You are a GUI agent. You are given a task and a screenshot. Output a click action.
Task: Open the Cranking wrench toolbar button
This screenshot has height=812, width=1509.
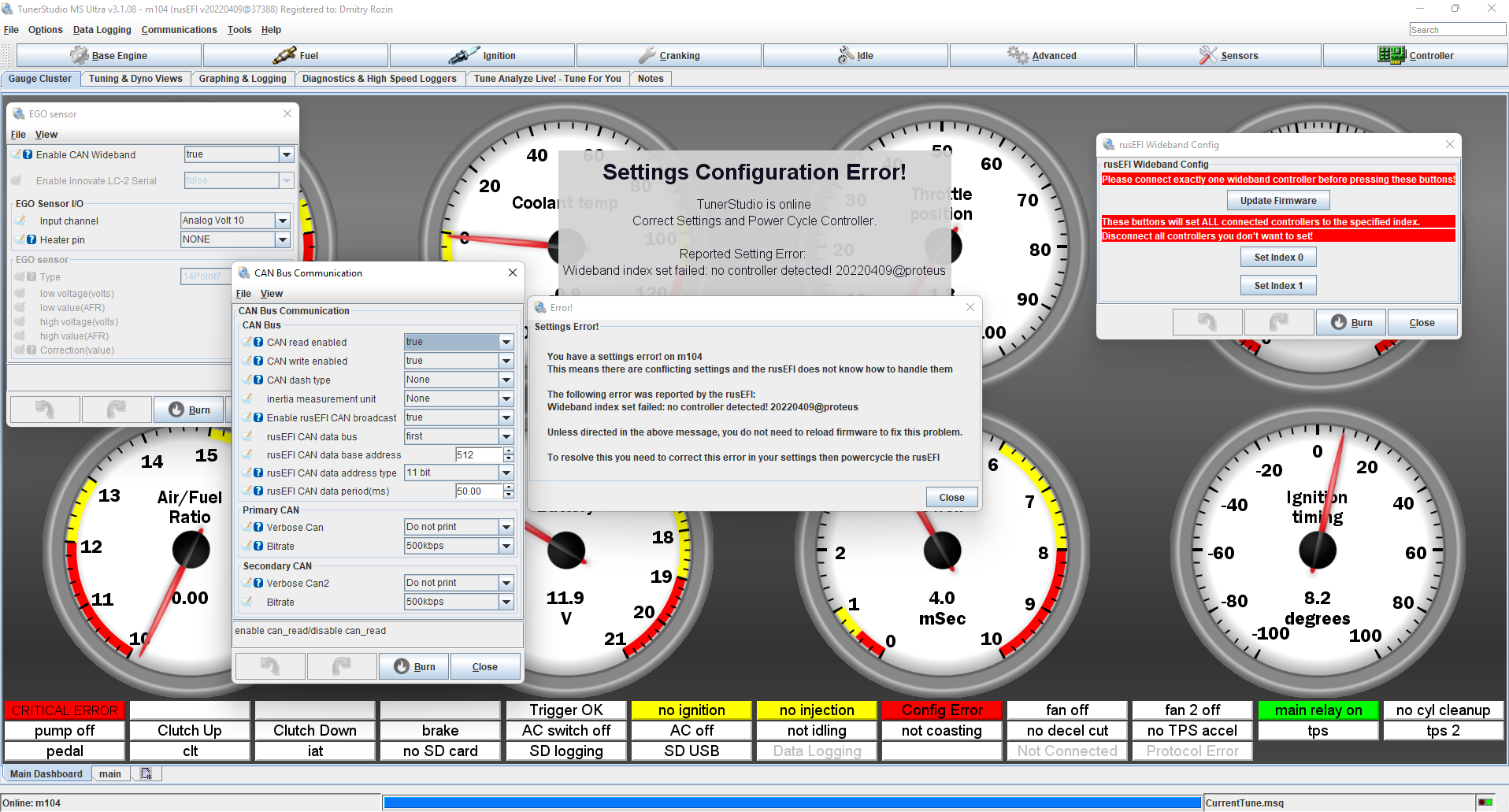669,55
